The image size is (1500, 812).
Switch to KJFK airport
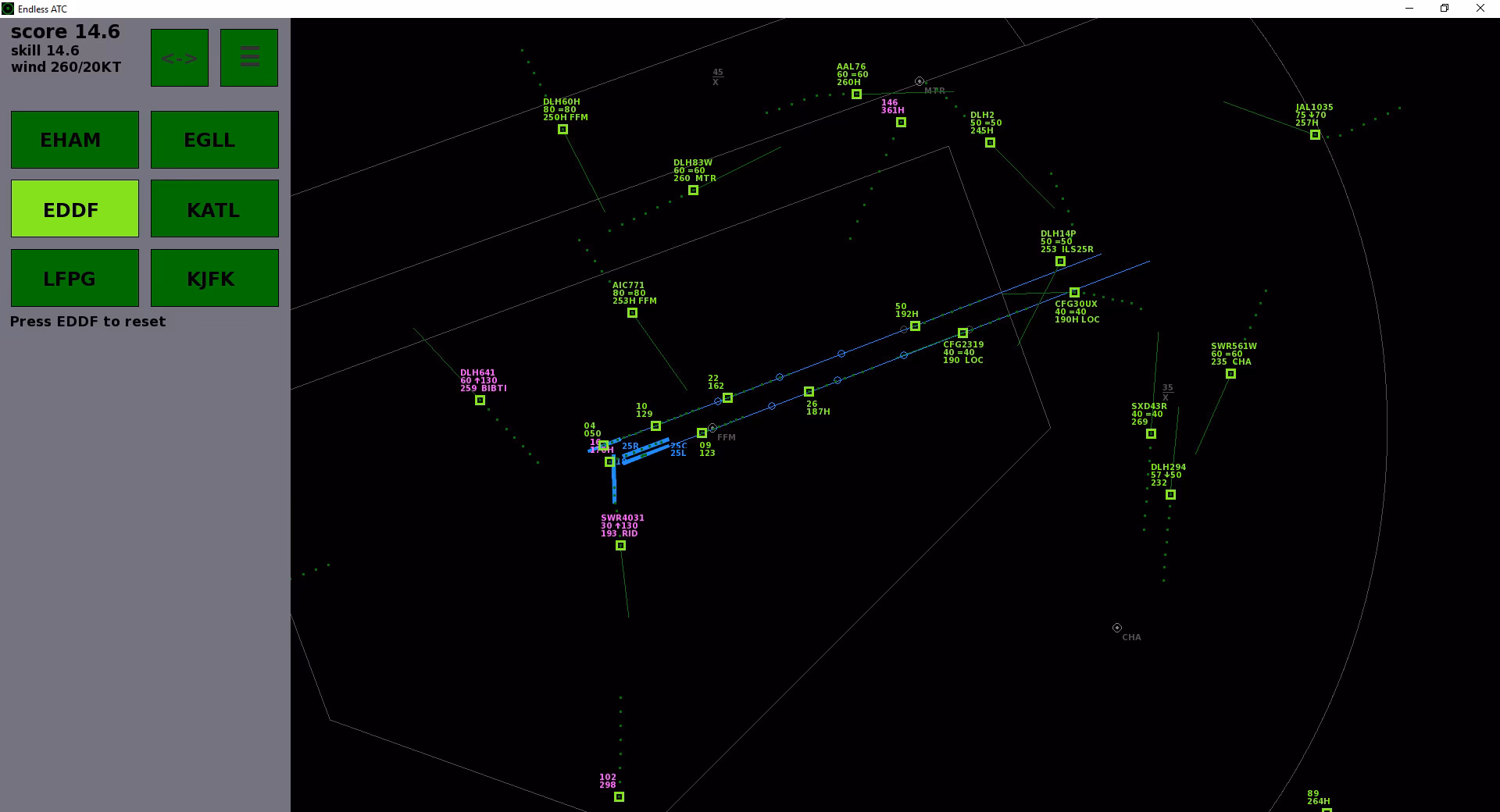pos(215,278)
